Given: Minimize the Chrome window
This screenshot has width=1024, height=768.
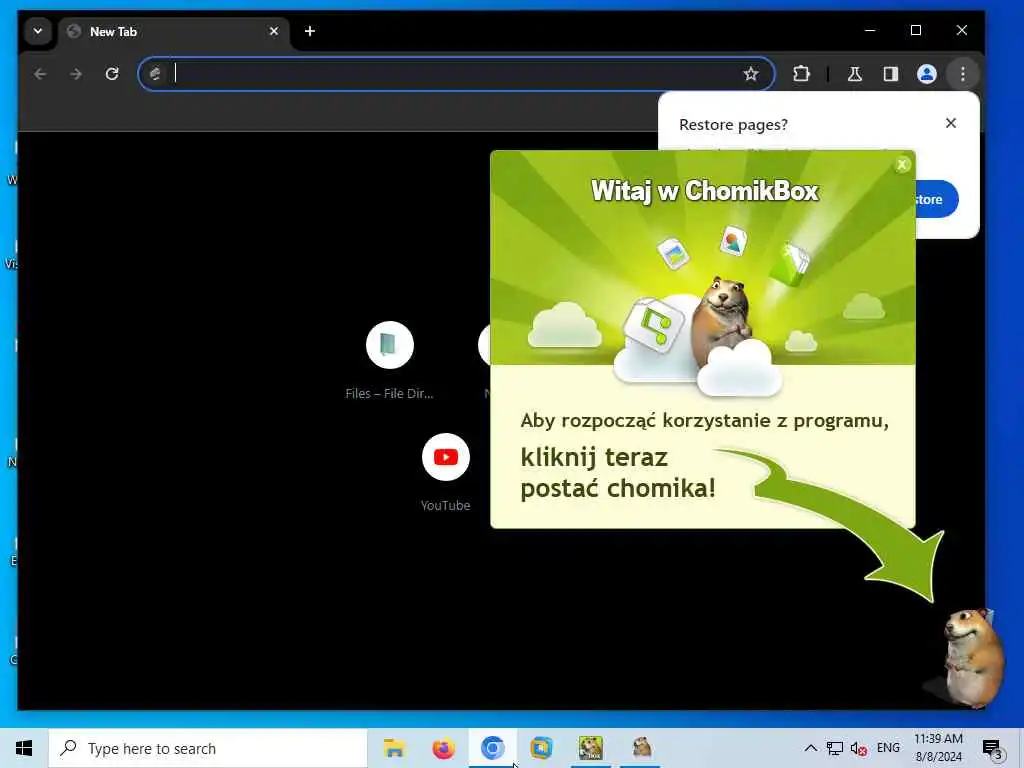Looking at the screenshot, I should click(870, 31).
